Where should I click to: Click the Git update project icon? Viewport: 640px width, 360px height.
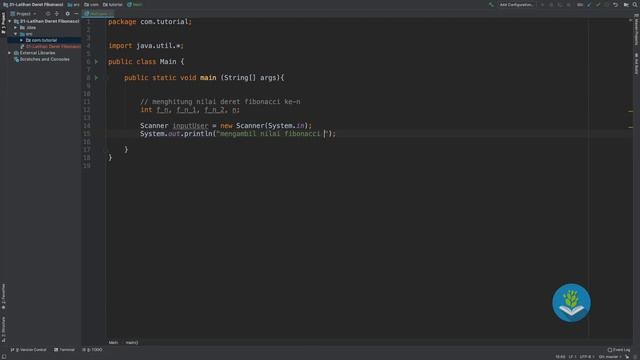pyautogui.click(x=589, y=5)
